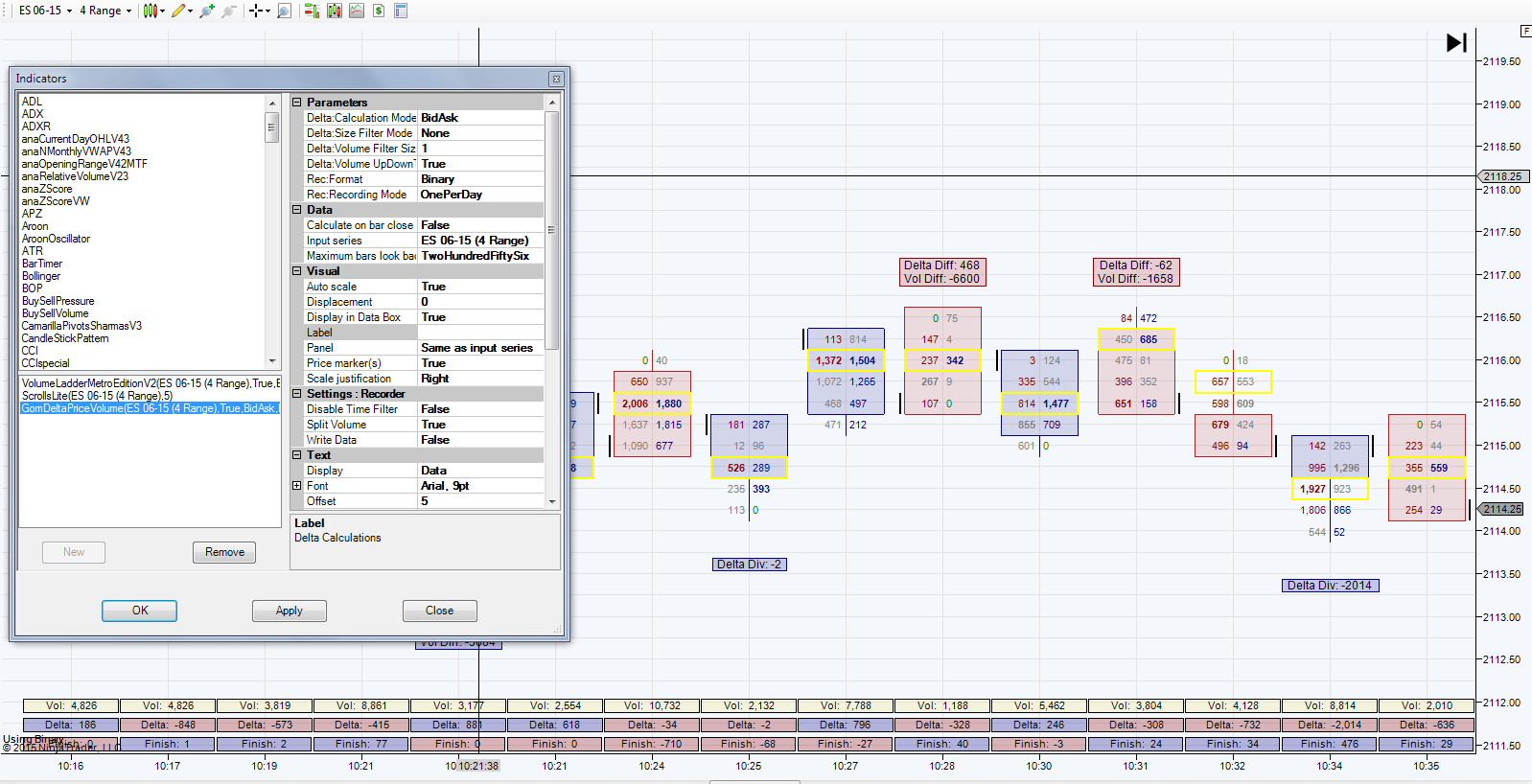This screenshot has height=784, width=1532.
Task: Change Scale justification Right value
Action: tap(481, 379)
